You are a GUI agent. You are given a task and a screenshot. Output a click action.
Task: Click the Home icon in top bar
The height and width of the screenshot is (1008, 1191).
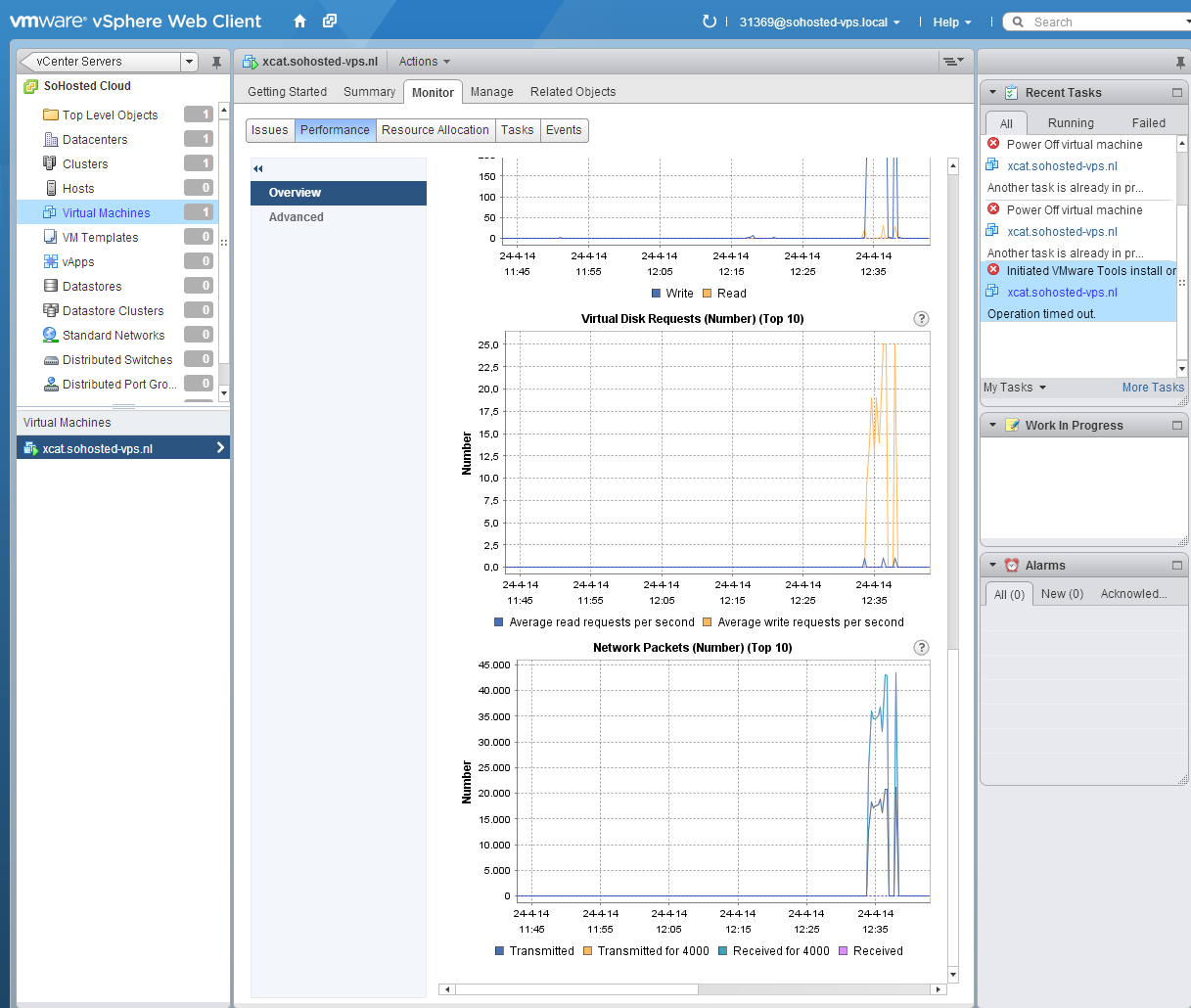pyautogui.click(x=299, y=22)
